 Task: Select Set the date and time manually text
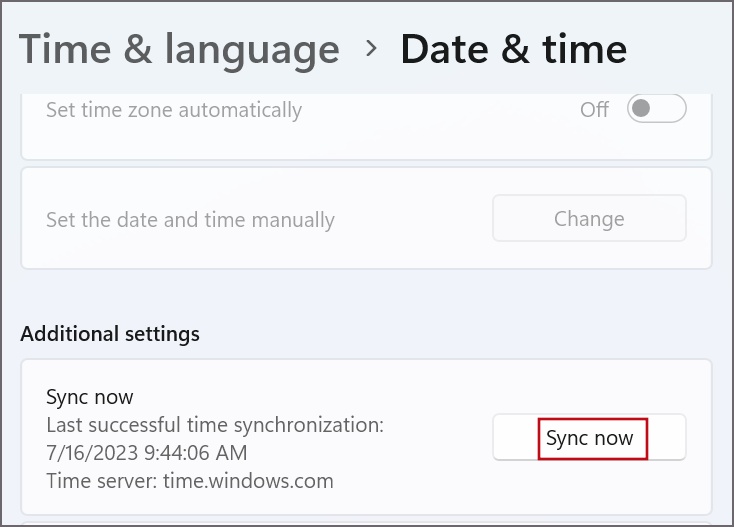pyautogui.click(x=190, y=220)
